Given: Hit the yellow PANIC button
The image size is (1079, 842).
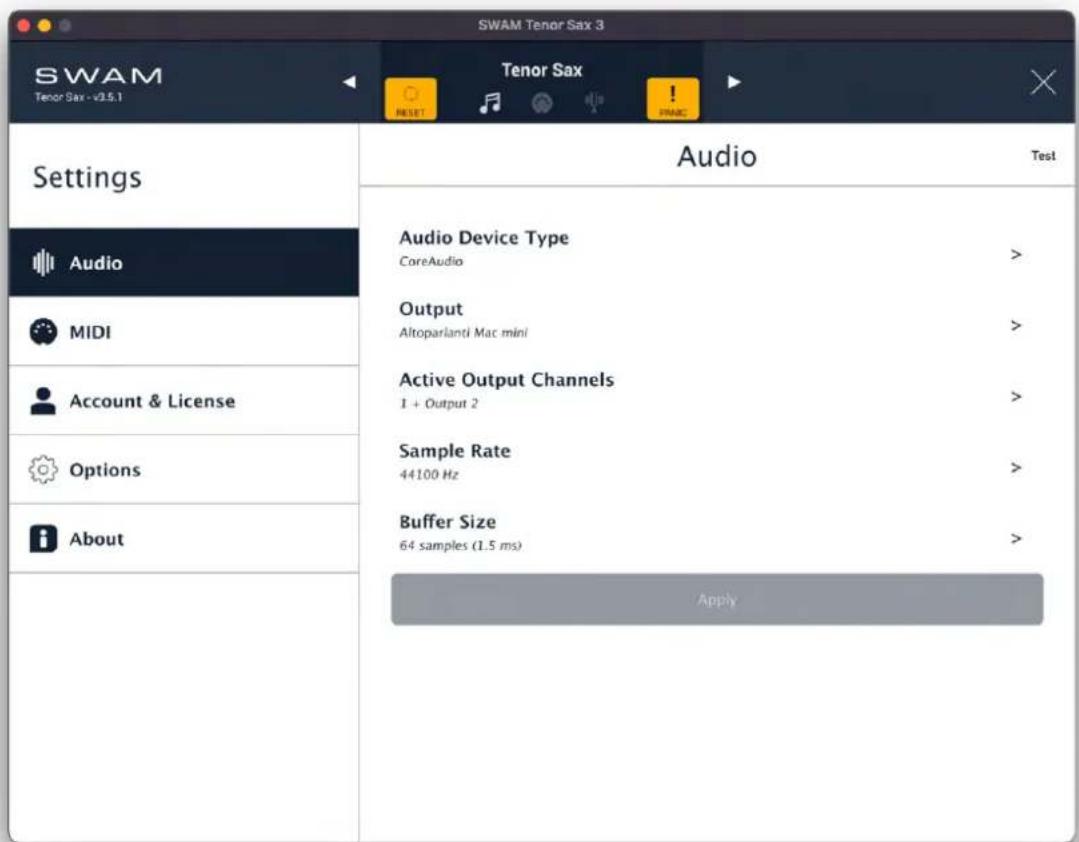Looking at the screenshot, I should [x=673, y=99].
